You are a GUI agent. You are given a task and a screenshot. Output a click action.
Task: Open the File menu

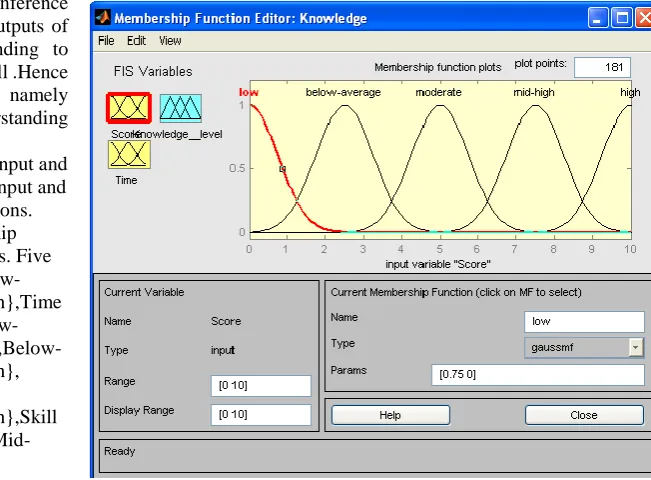tap(106, 41)
